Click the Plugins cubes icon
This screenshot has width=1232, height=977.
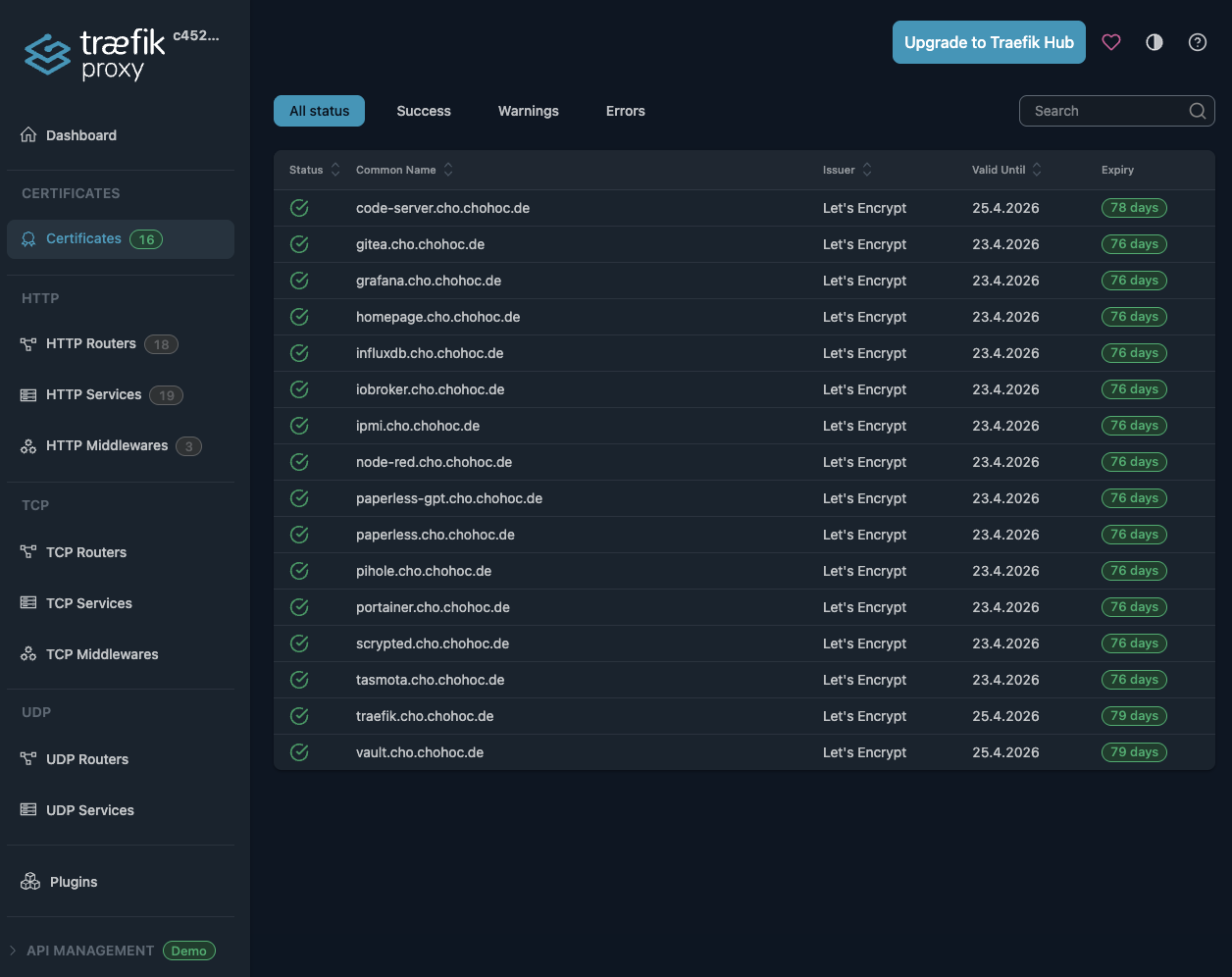(x=30, y=882)
